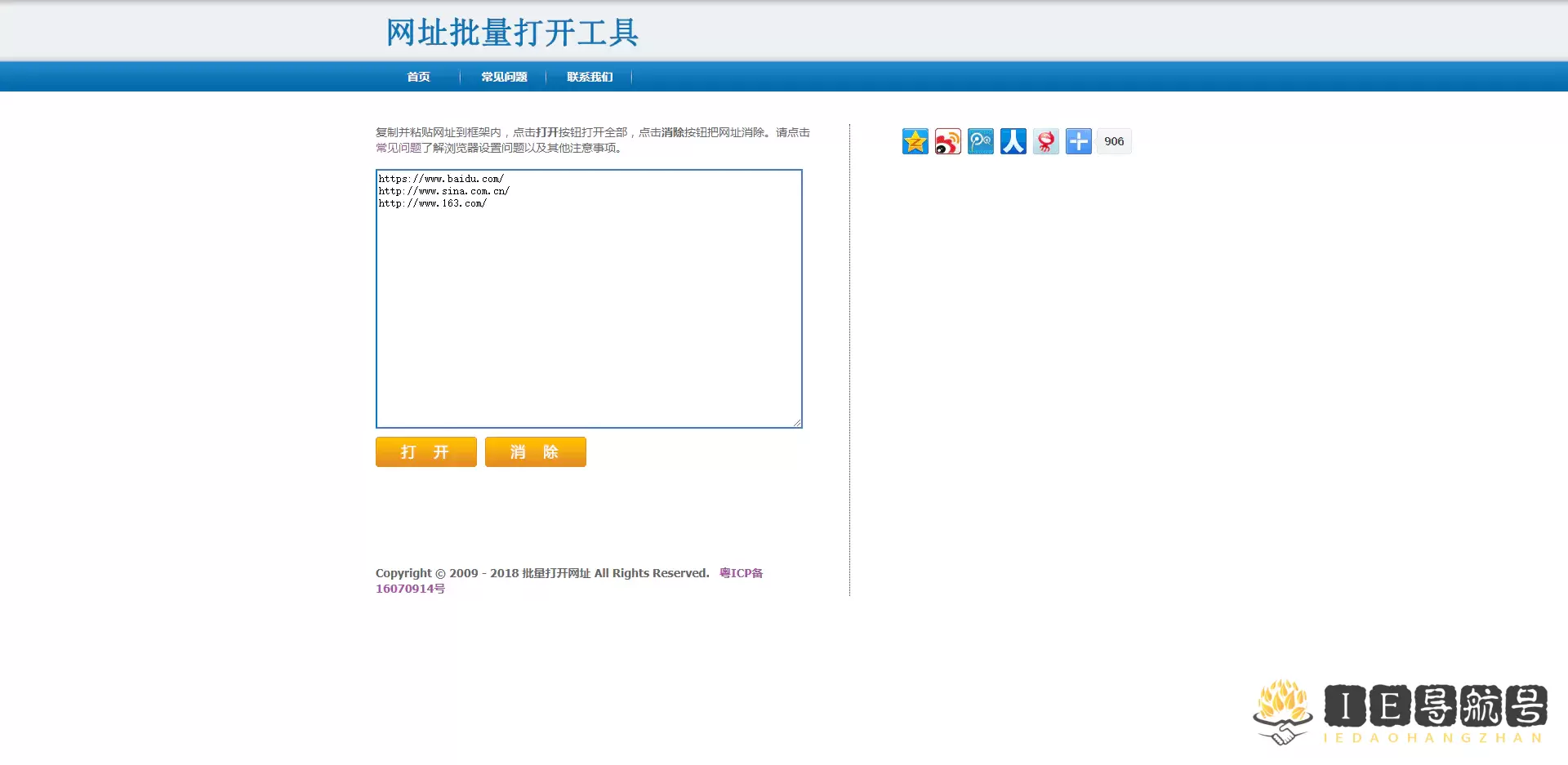Click the text area's corner resize handle
The image size is (1568, 765).
click(796, 422)
